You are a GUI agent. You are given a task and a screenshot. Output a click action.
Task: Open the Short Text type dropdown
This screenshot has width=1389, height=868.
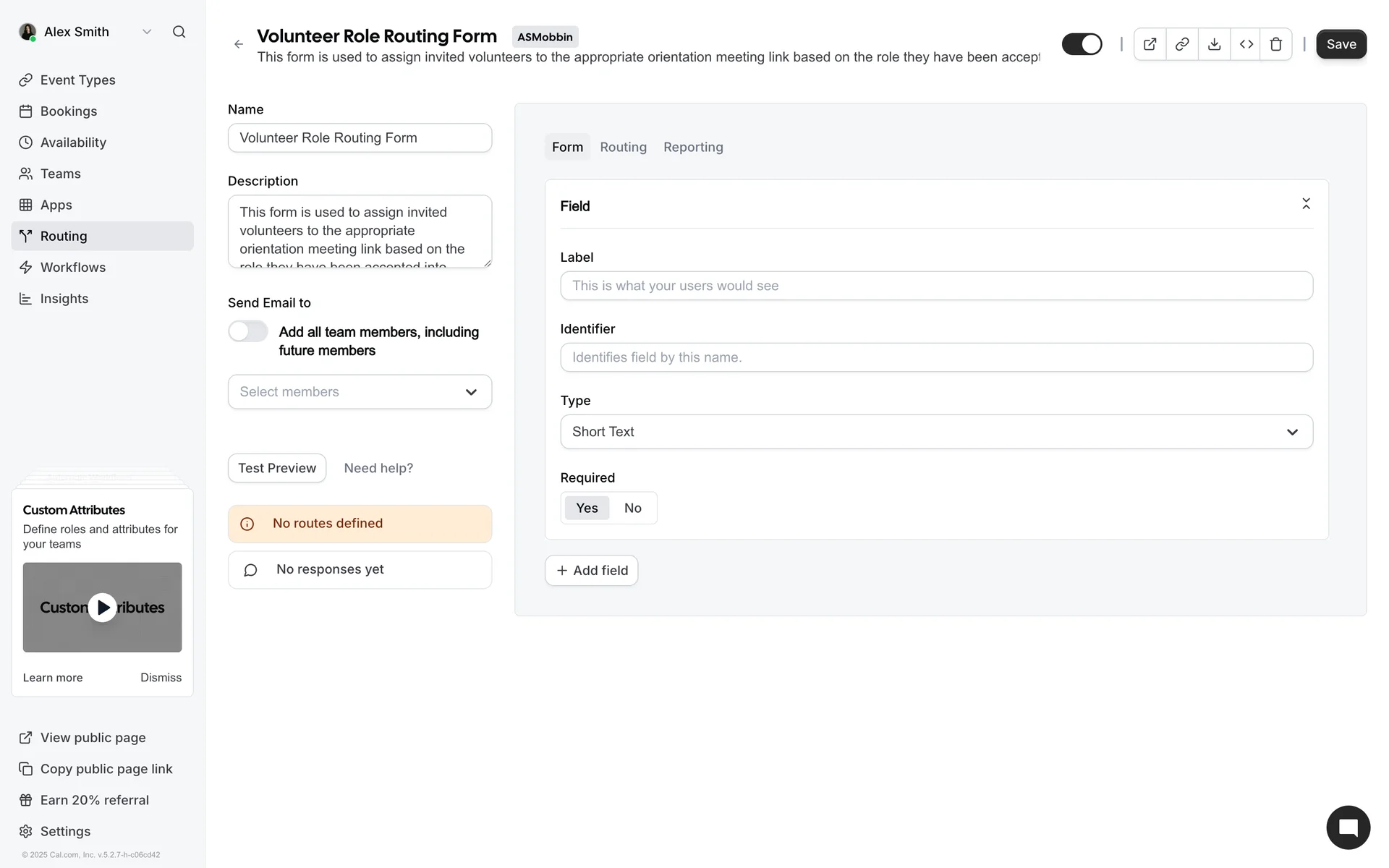tap(936, 432)
